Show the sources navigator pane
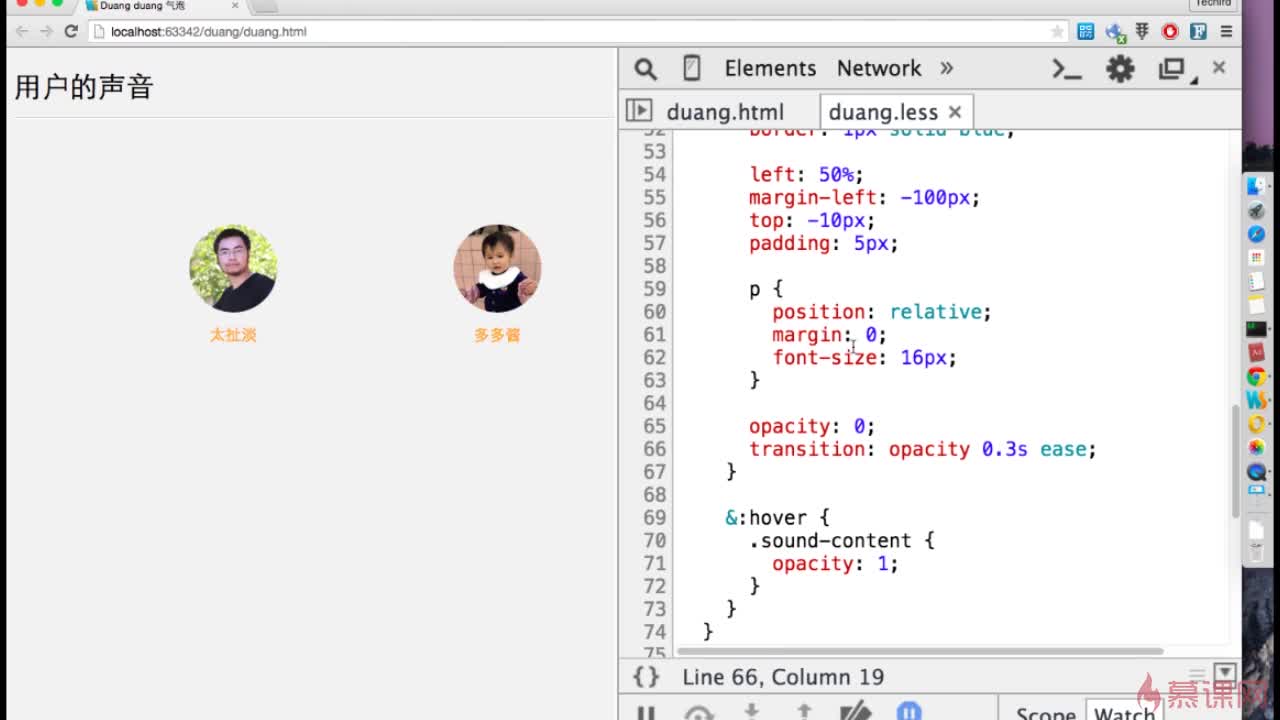This screenshot has height=720, width=1280. pos(638,111)
